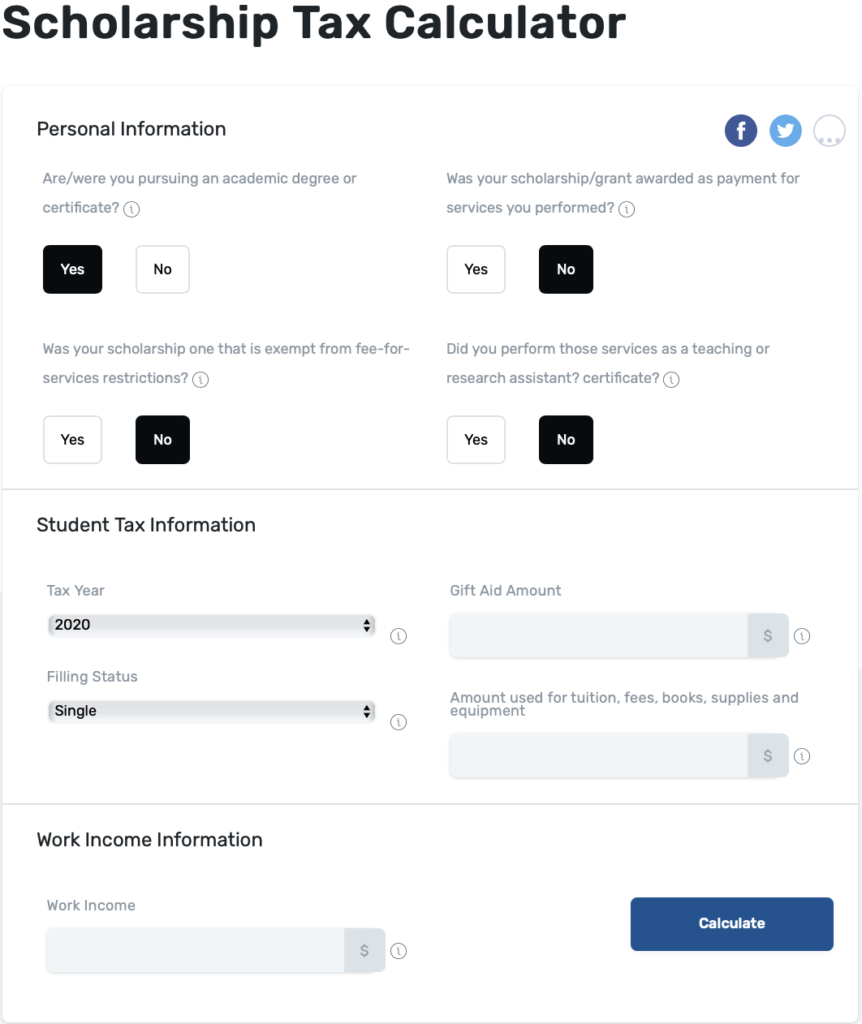Select Yes for teaching or research assistant
Viewport: 862px width, 1024px height.
pos(476,440)
